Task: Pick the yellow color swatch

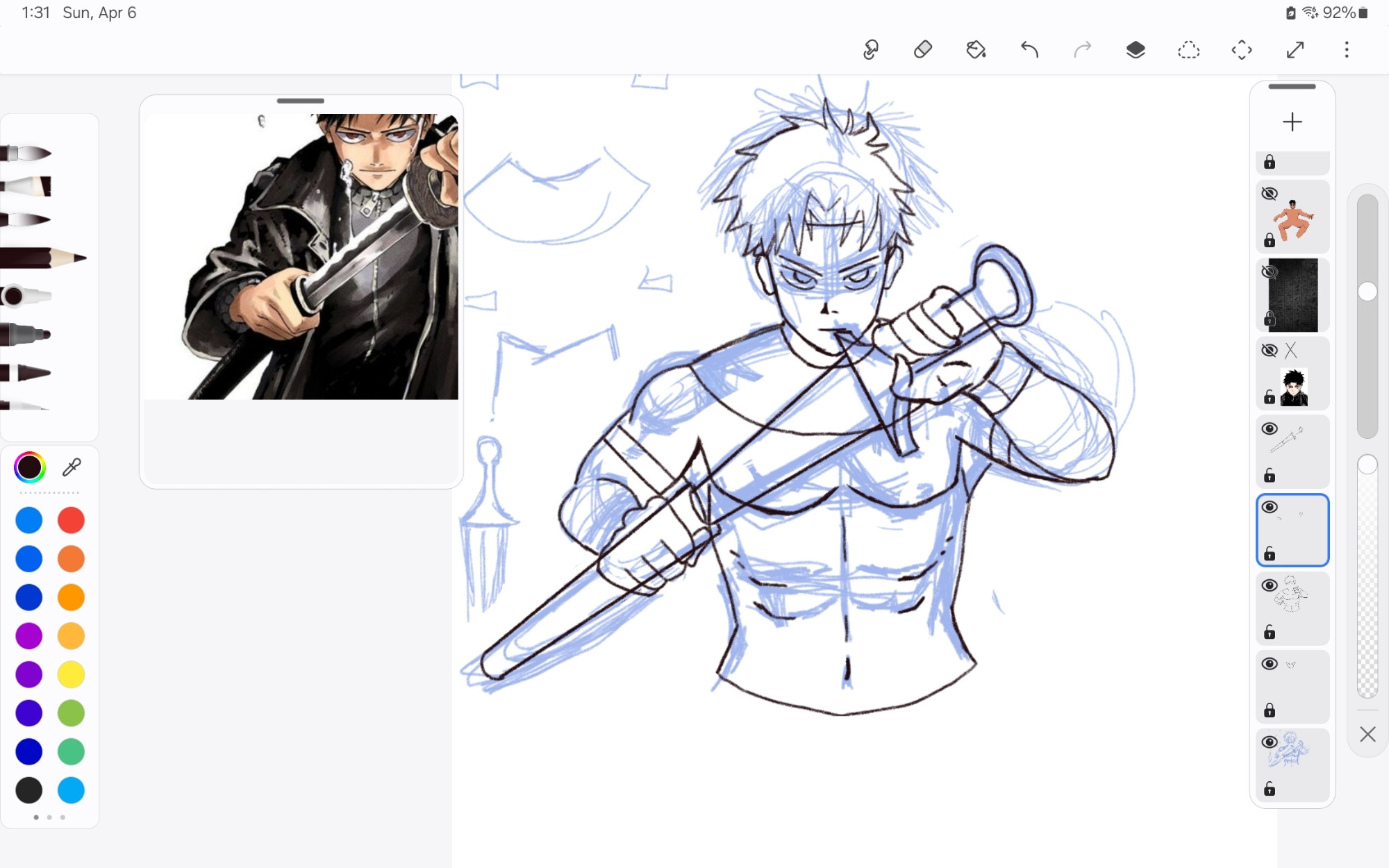Action: pyautogui.click(x=71, y=674)
